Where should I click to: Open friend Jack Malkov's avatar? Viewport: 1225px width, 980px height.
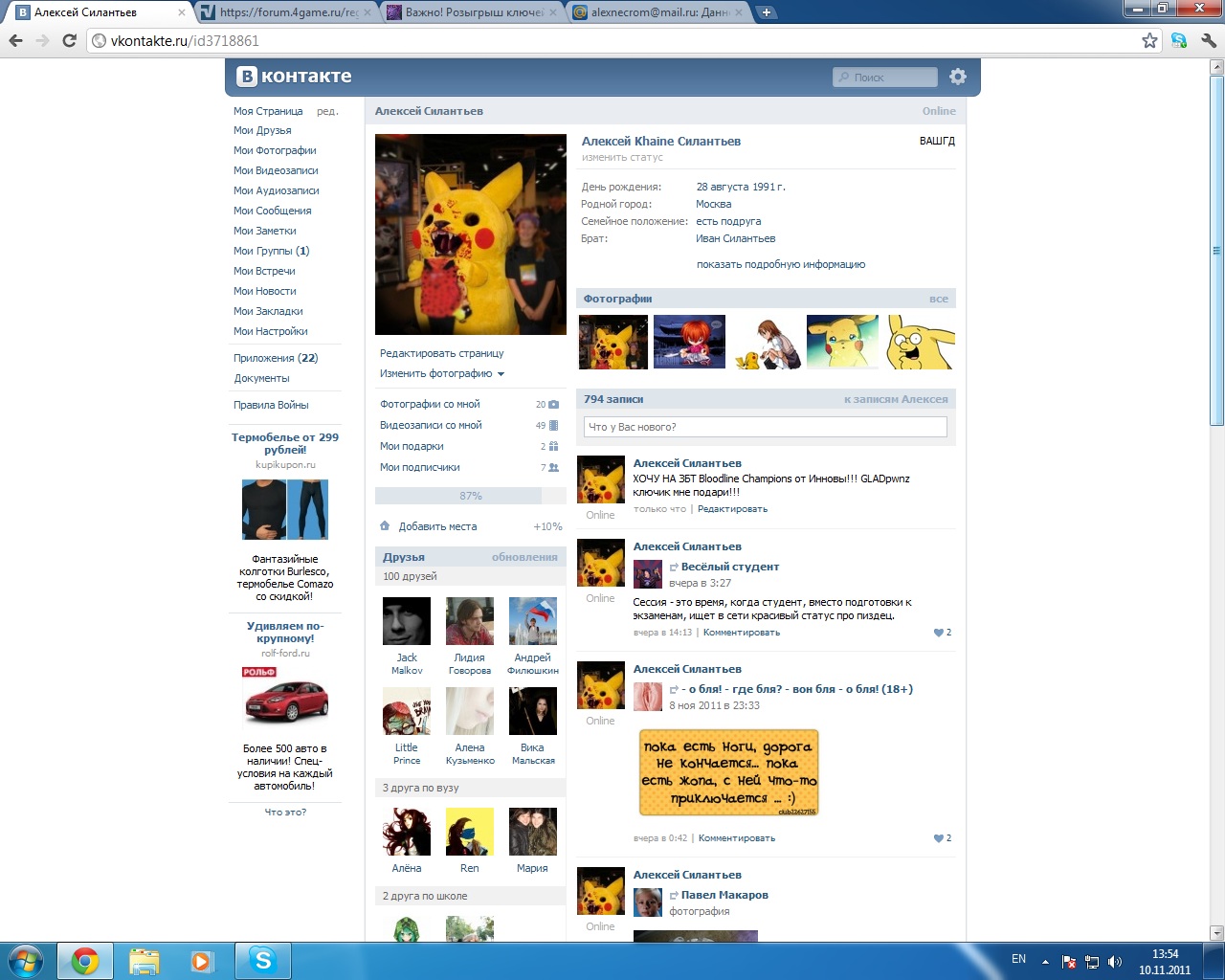coord(407,621)
